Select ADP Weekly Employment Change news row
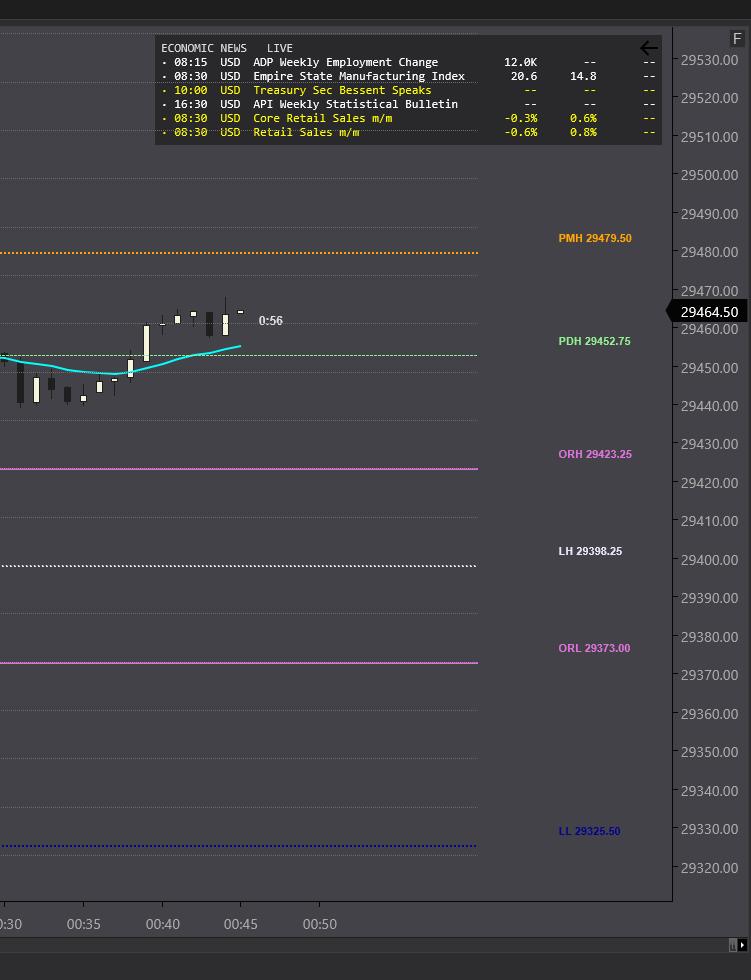751x980 pixels. point(409,62)
